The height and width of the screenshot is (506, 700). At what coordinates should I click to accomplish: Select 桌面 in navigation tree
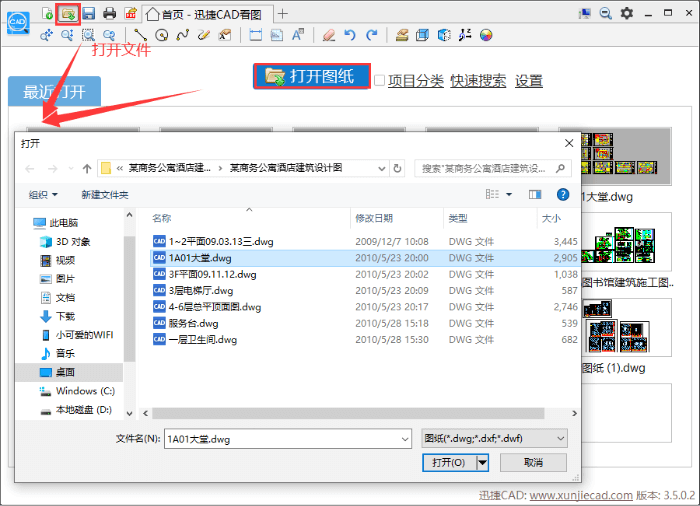[x=69, y=372]
